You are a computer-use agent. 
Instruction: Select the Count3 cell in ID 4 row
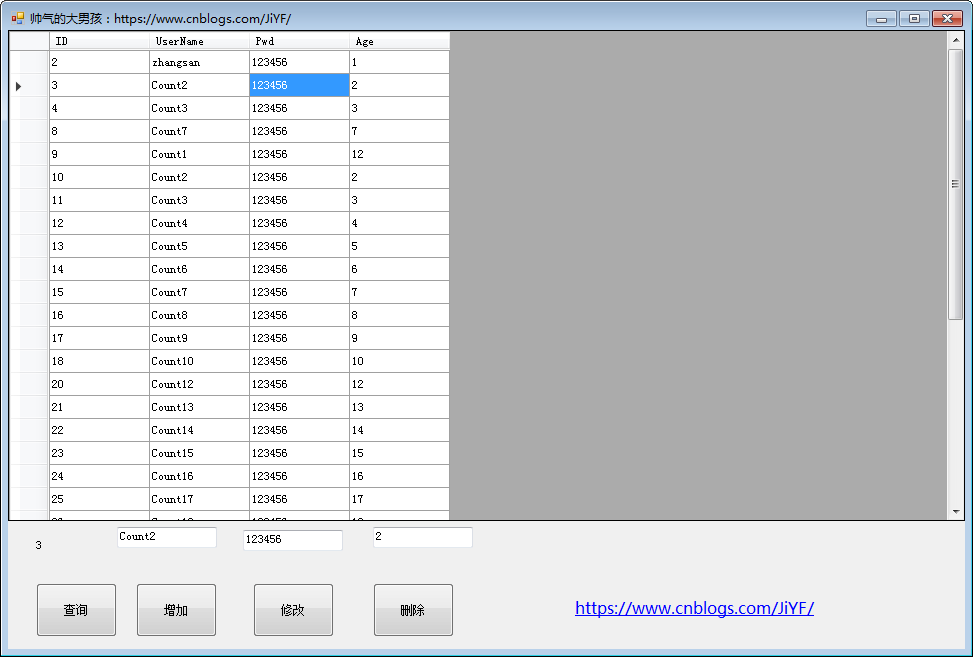199,109
